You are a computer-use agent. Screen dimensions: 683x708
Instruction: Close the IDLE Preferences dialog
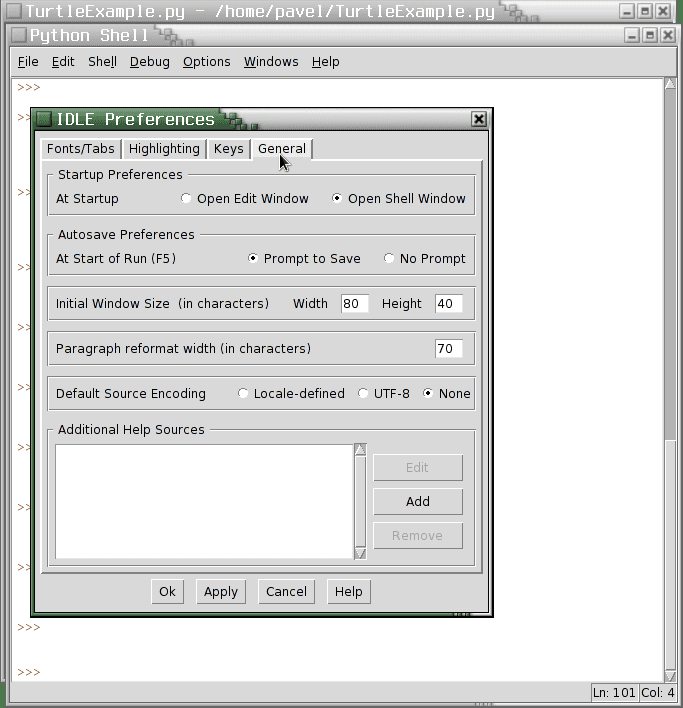[479, 119]
